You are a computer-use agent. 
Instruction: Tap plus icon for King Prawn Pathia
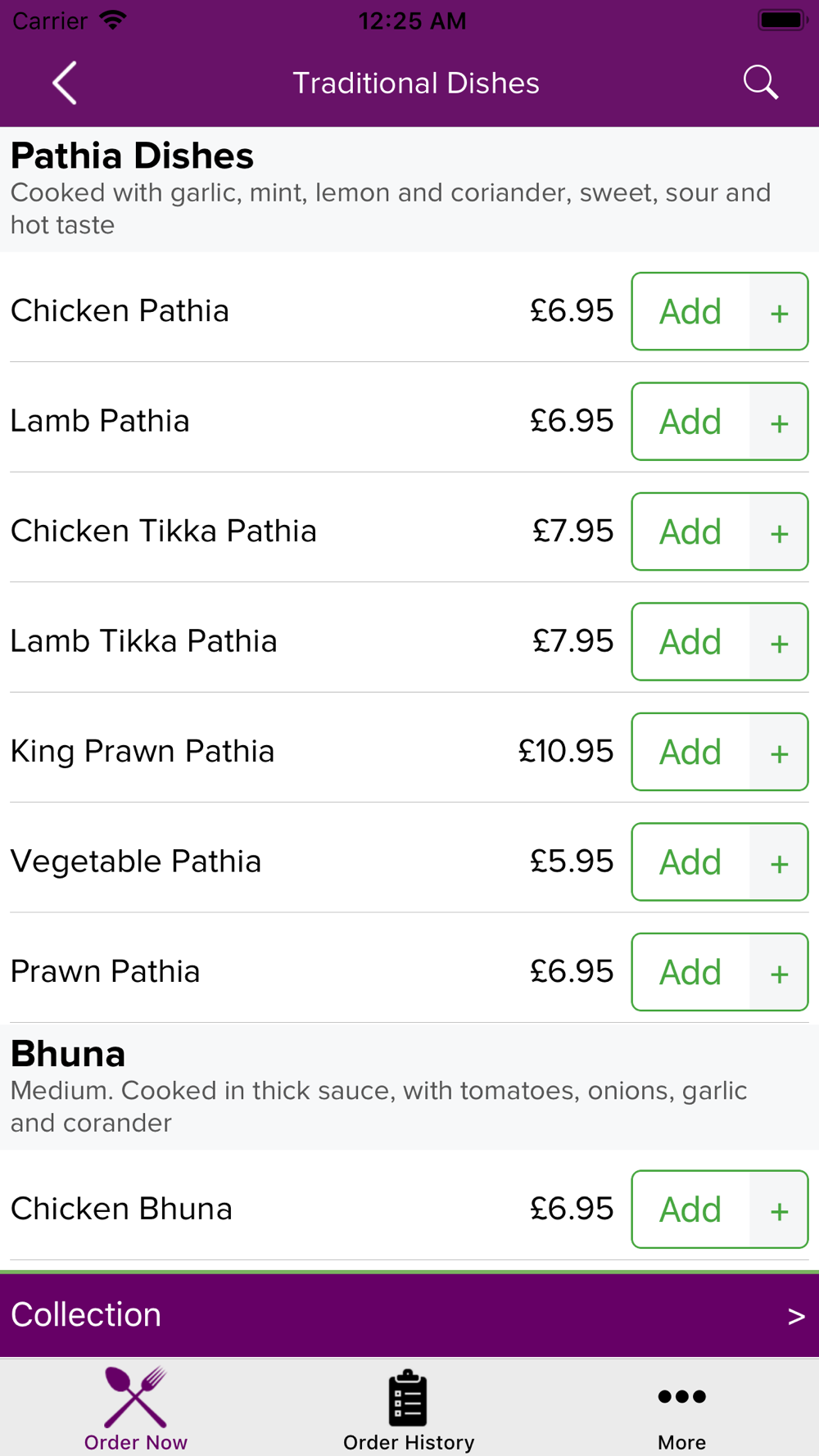pyautogui.click(x=779, y=752)
